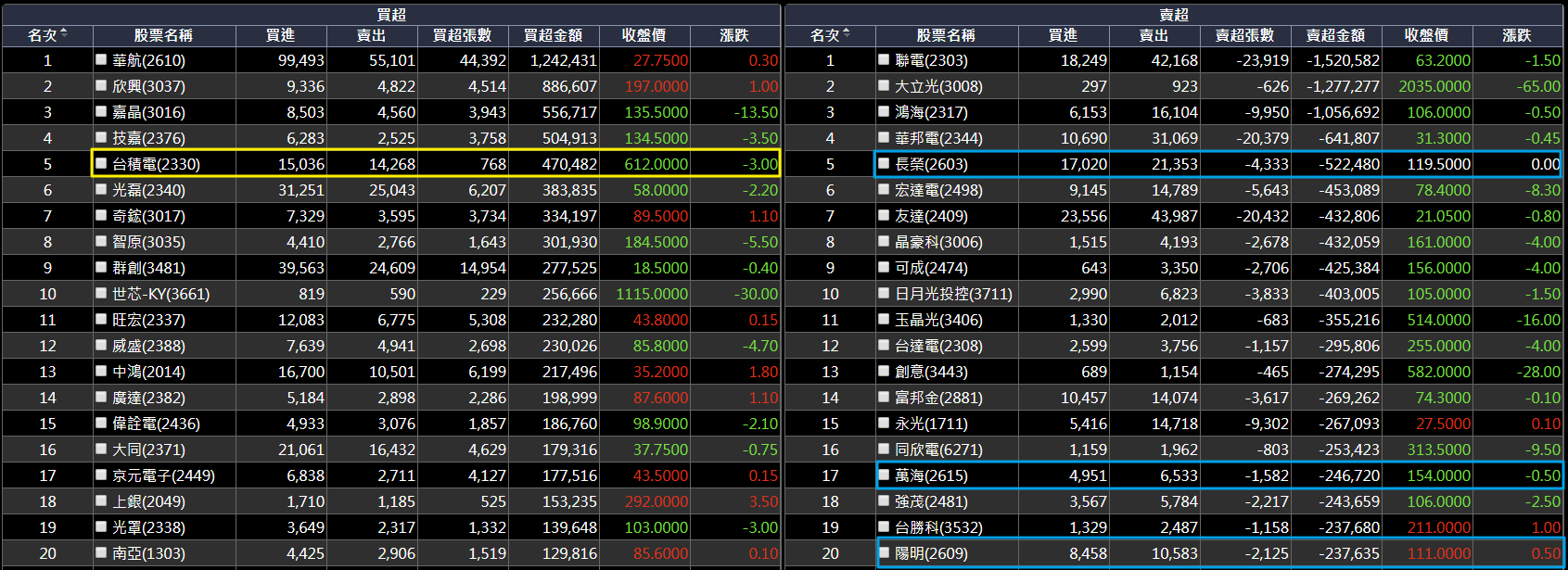Image resolution: width=1568 pixels, height=570 pixels.
Task: Open stock 嘉晶(3016)
Action: (x=148, y=112)
